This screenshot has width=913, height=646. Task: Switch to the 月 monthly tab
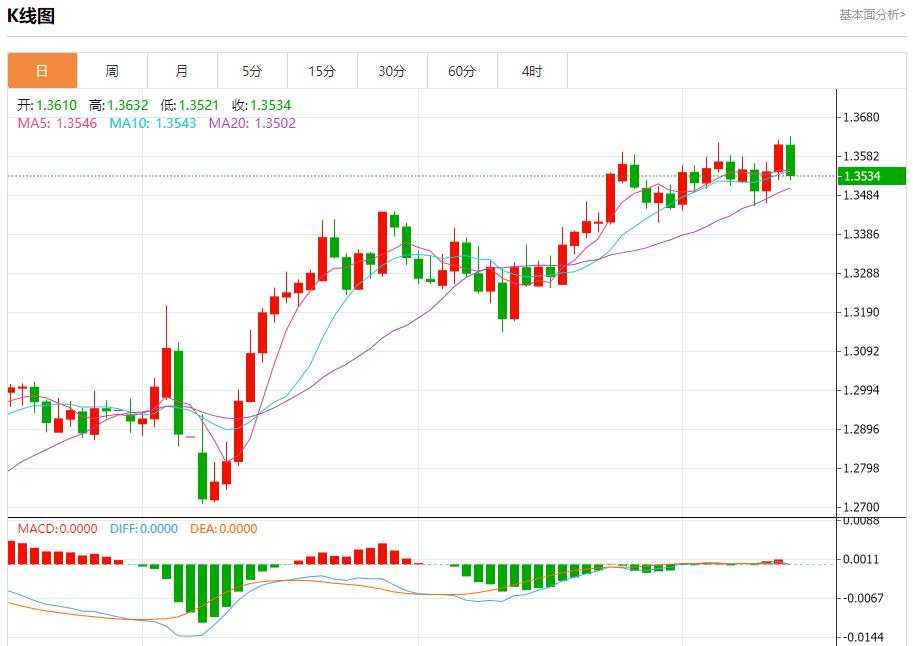pos(182,71)
